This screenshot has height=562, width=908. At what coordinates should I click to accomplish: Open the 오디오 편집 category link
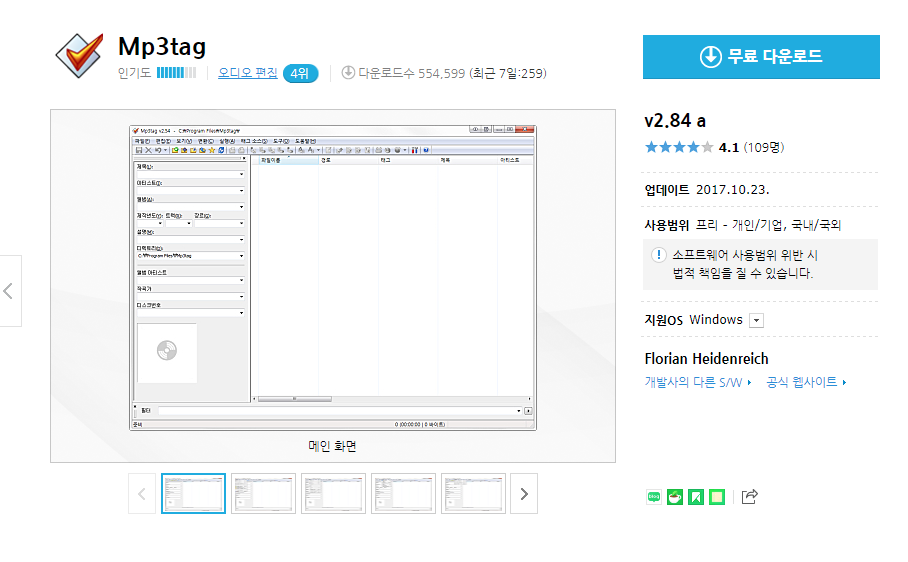pyautogui.click(x=247, y=73)
